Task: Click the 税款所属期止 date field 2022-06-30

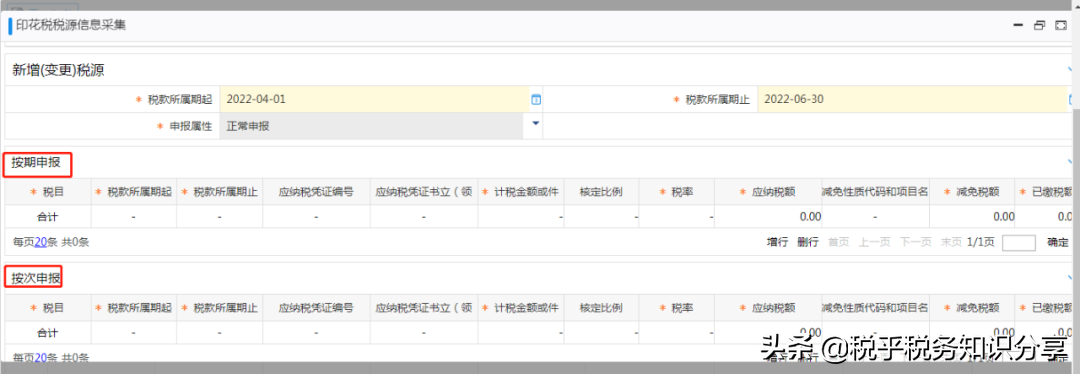Action: tap(912, 99)
